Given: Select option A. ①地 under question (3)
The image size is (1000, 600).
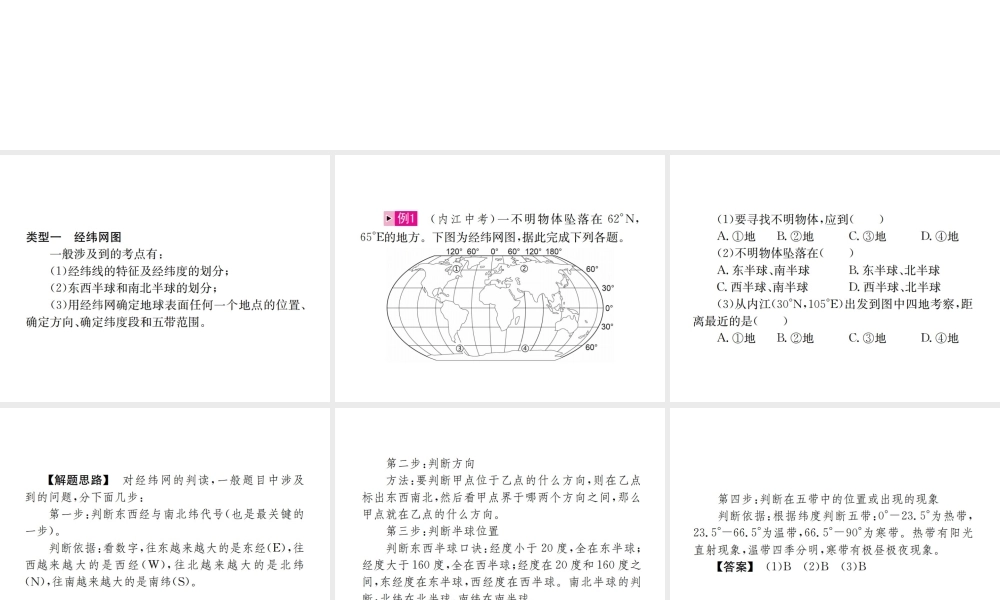Looking at the screenshot, I should point(736,338).
